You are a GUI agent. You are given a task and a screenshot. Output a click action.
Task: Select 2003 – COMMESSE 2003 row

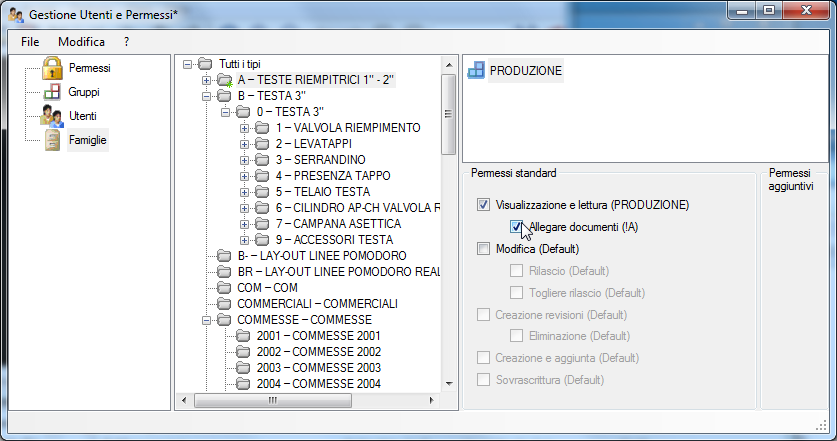pyautogui.click(x=319, y=368)
